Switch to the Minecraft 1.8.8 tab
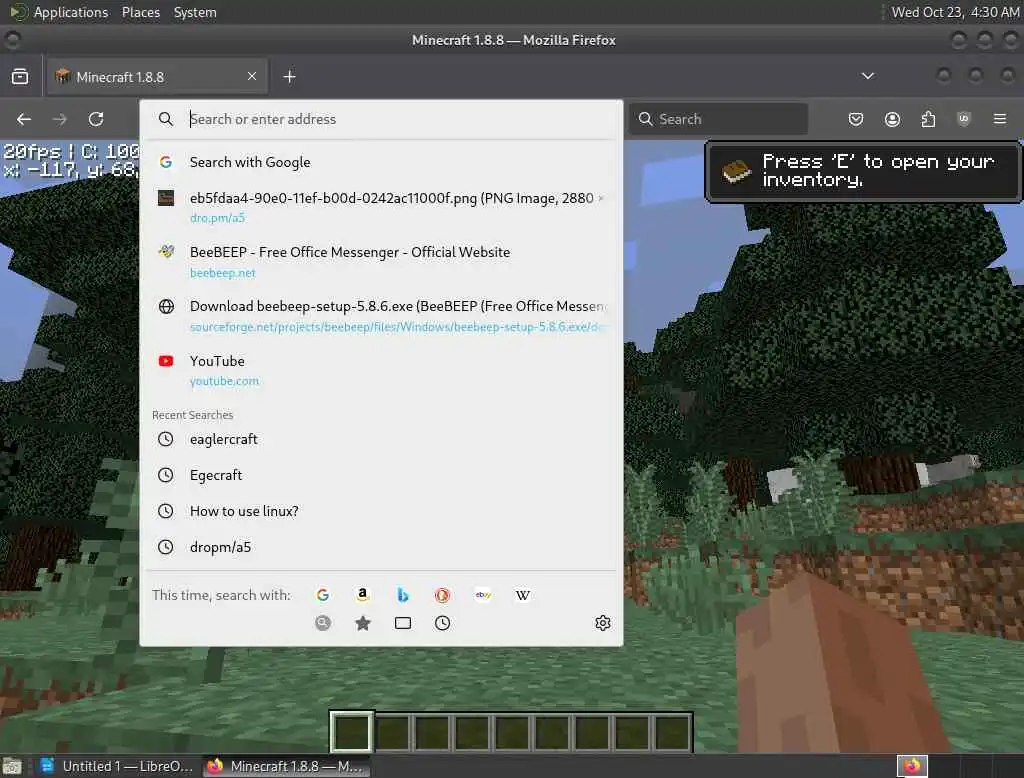The height and width of the screenshot is (778, 1024). click(x=156, y=76)
